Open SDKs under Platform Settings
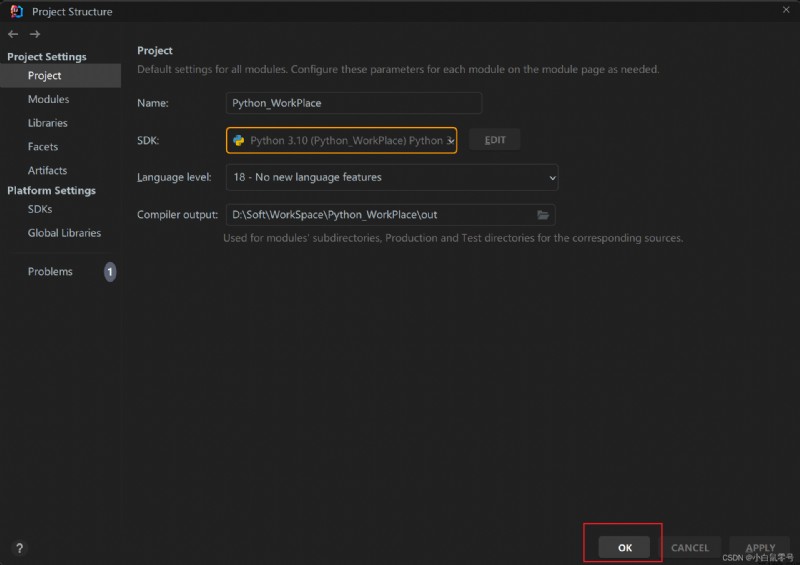 [40, 209]
